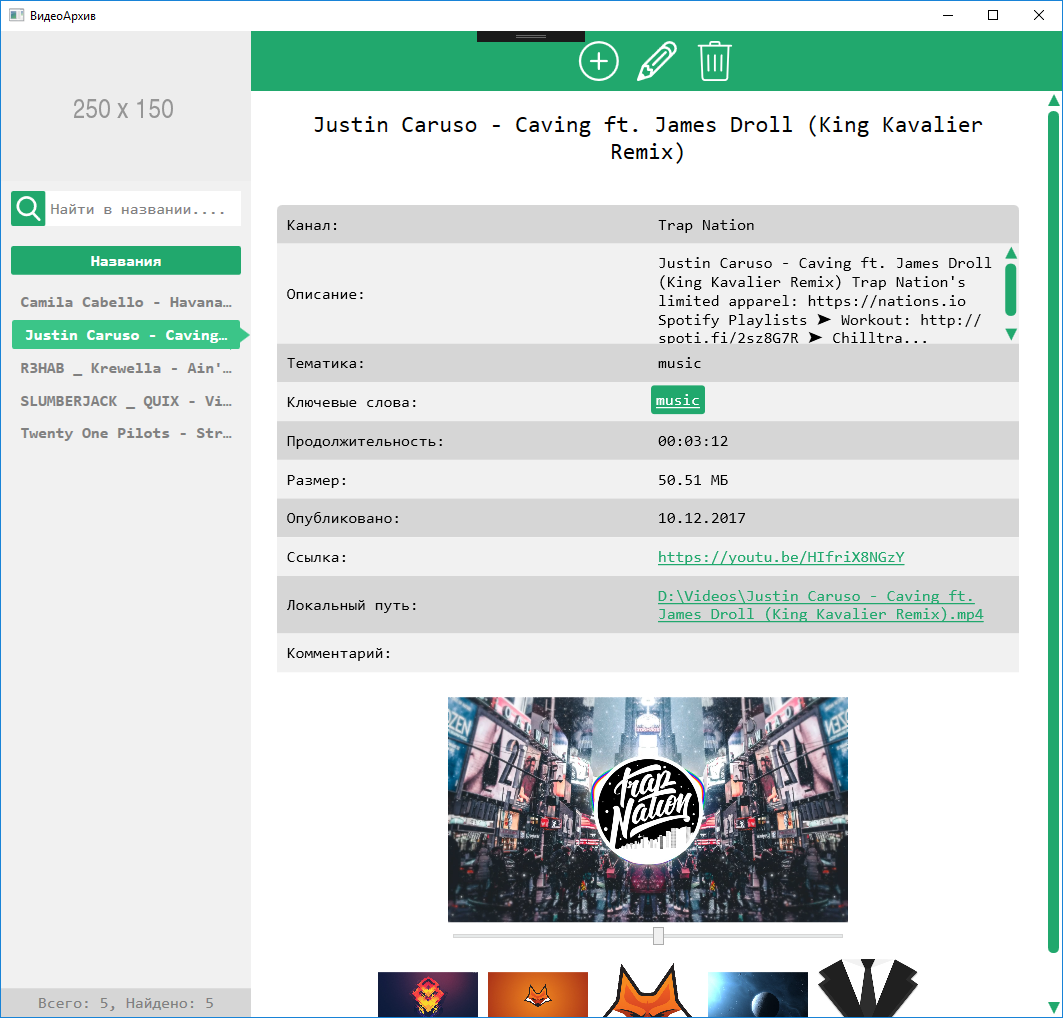This screenshot has height=1018, width=1063.
Task: Select "Twenty One Pilots" list entry
Action: [x=126, y=434]
